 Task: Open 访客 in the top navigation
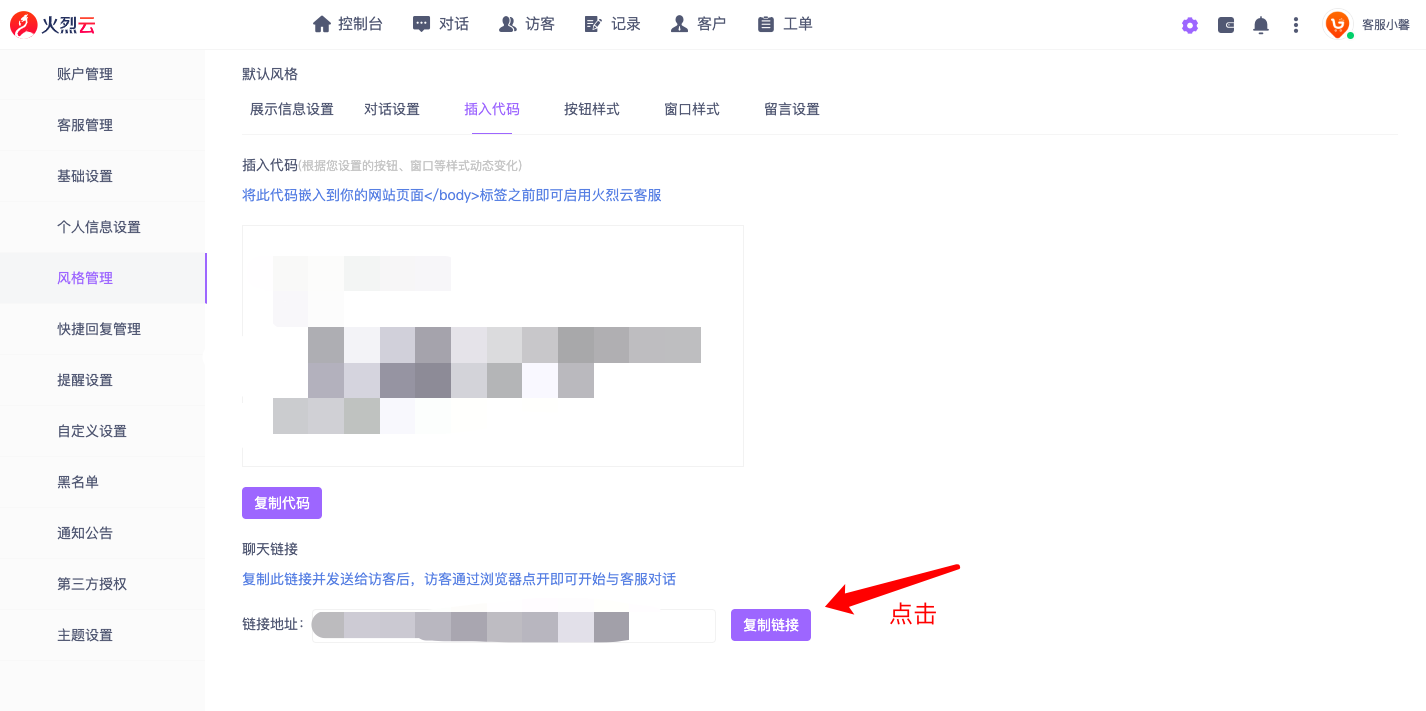[x=527, y=24]
